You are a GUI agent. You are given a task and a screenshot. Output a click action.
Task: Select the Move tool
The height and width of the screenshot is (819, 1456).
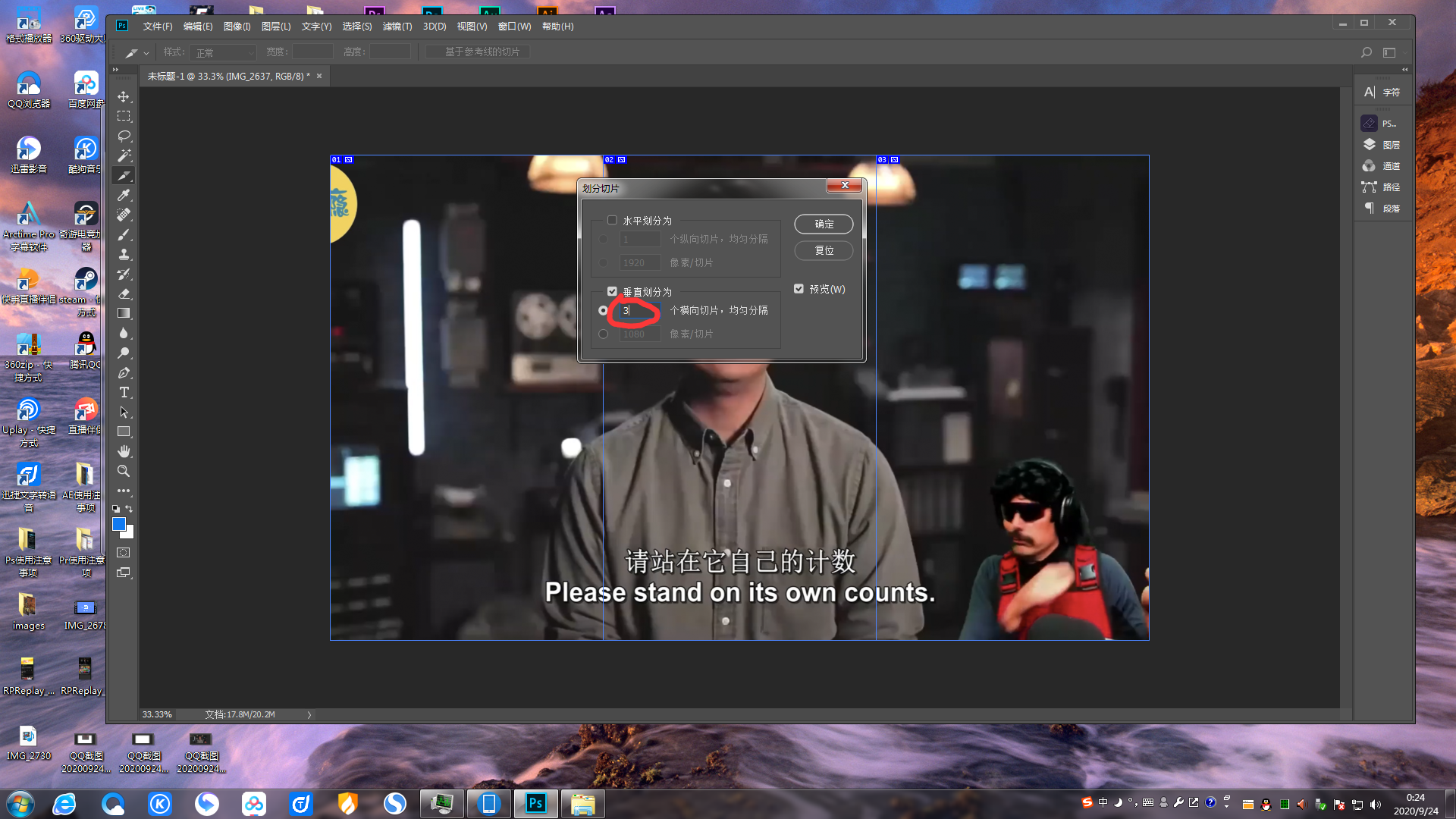click(124, 96)
